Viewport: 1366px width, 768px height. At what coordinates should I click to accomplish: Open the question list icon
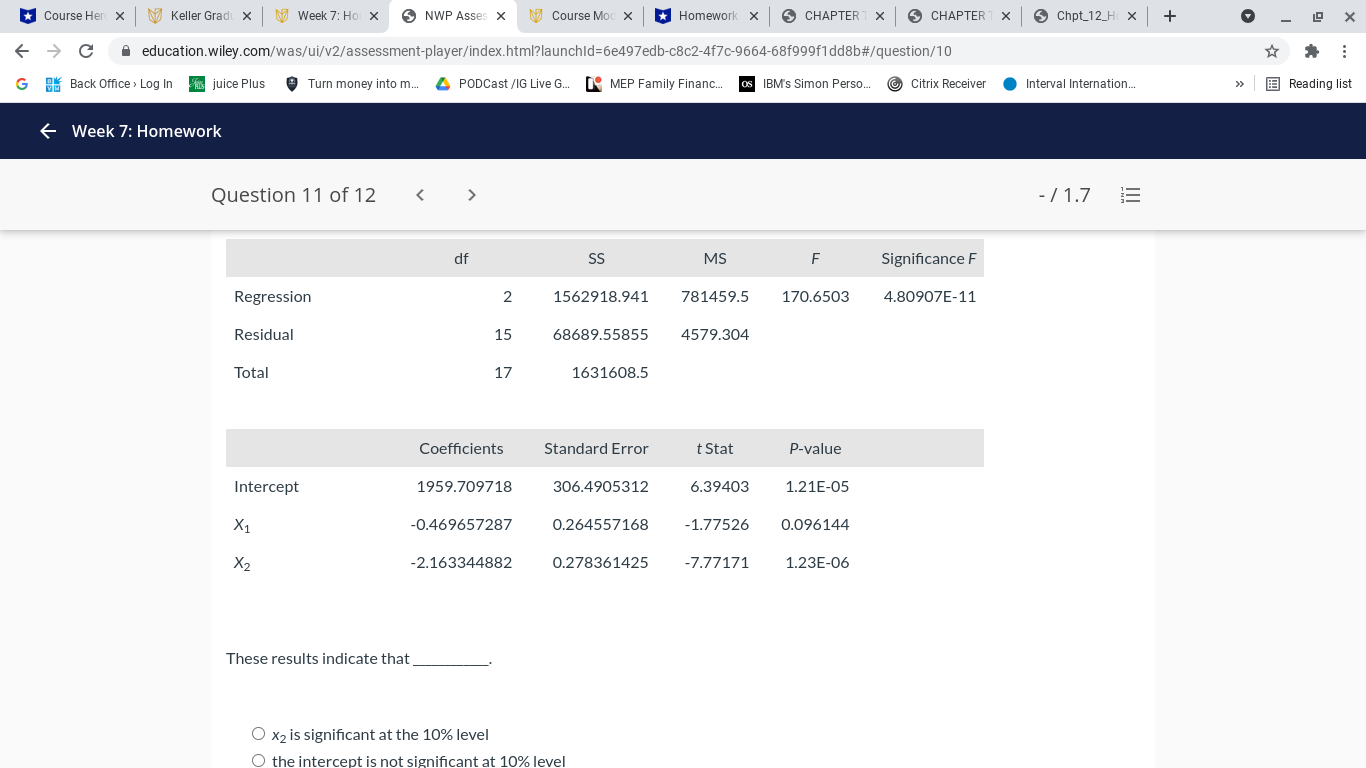point(1131,195)
